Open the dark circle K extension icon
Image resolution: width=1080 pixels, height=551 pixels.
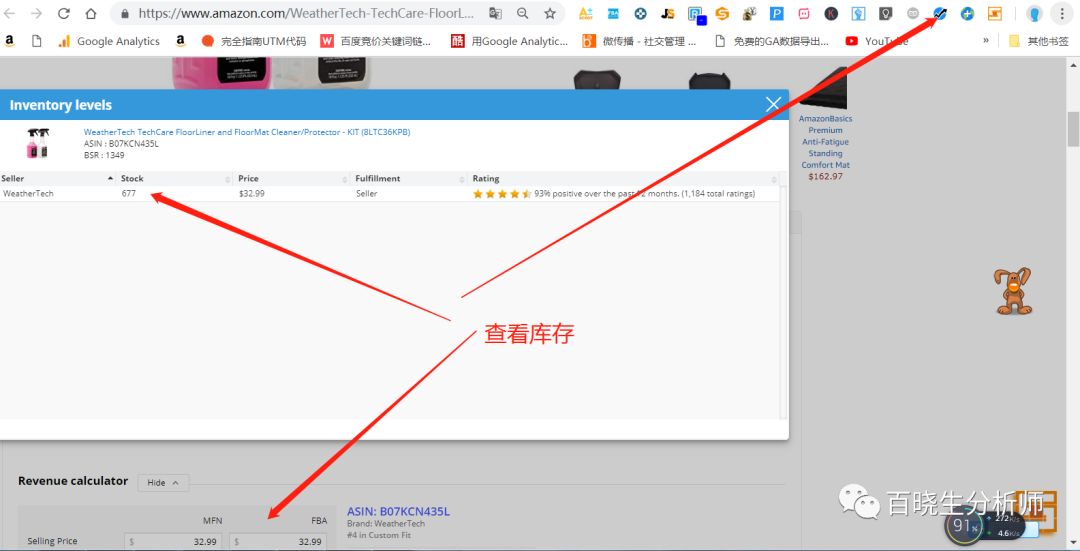point(831,13)
